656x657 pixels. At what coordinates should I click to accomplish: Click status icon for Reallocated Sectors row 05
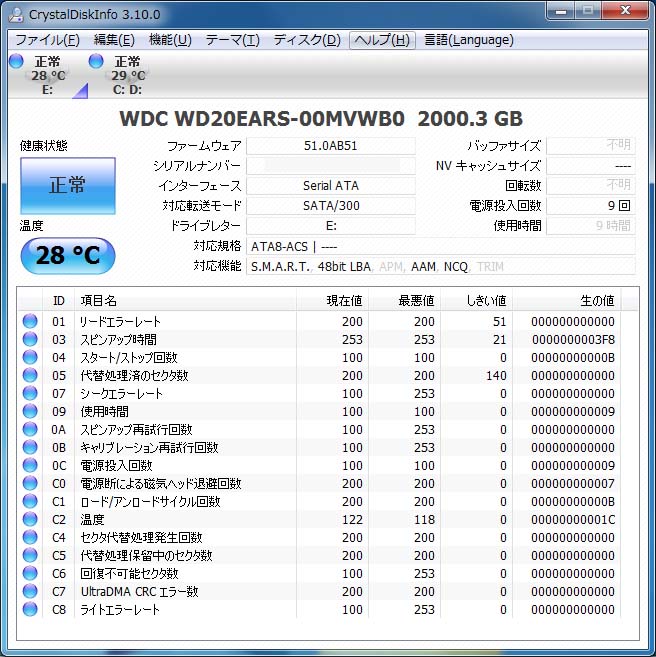(30, 375)
